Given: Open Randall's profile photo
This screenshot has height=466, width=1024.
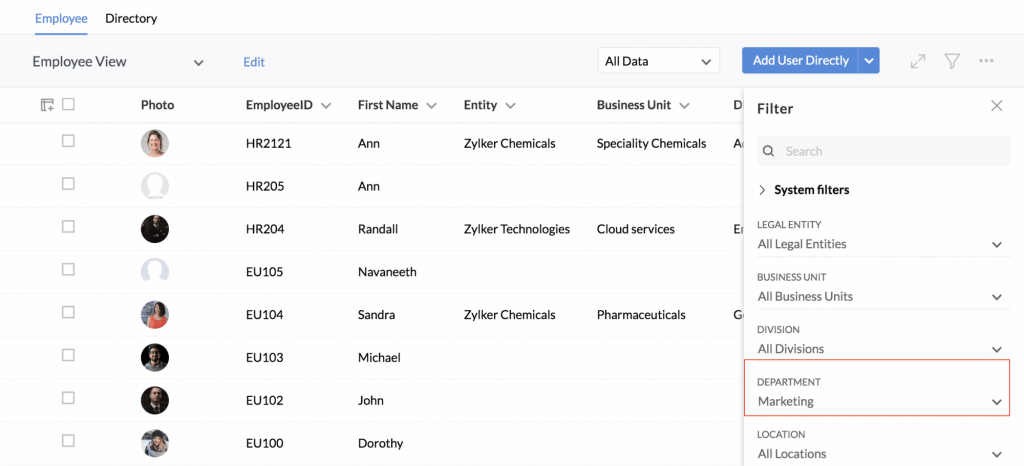Looking at the screenshot, I should point(155,229).
